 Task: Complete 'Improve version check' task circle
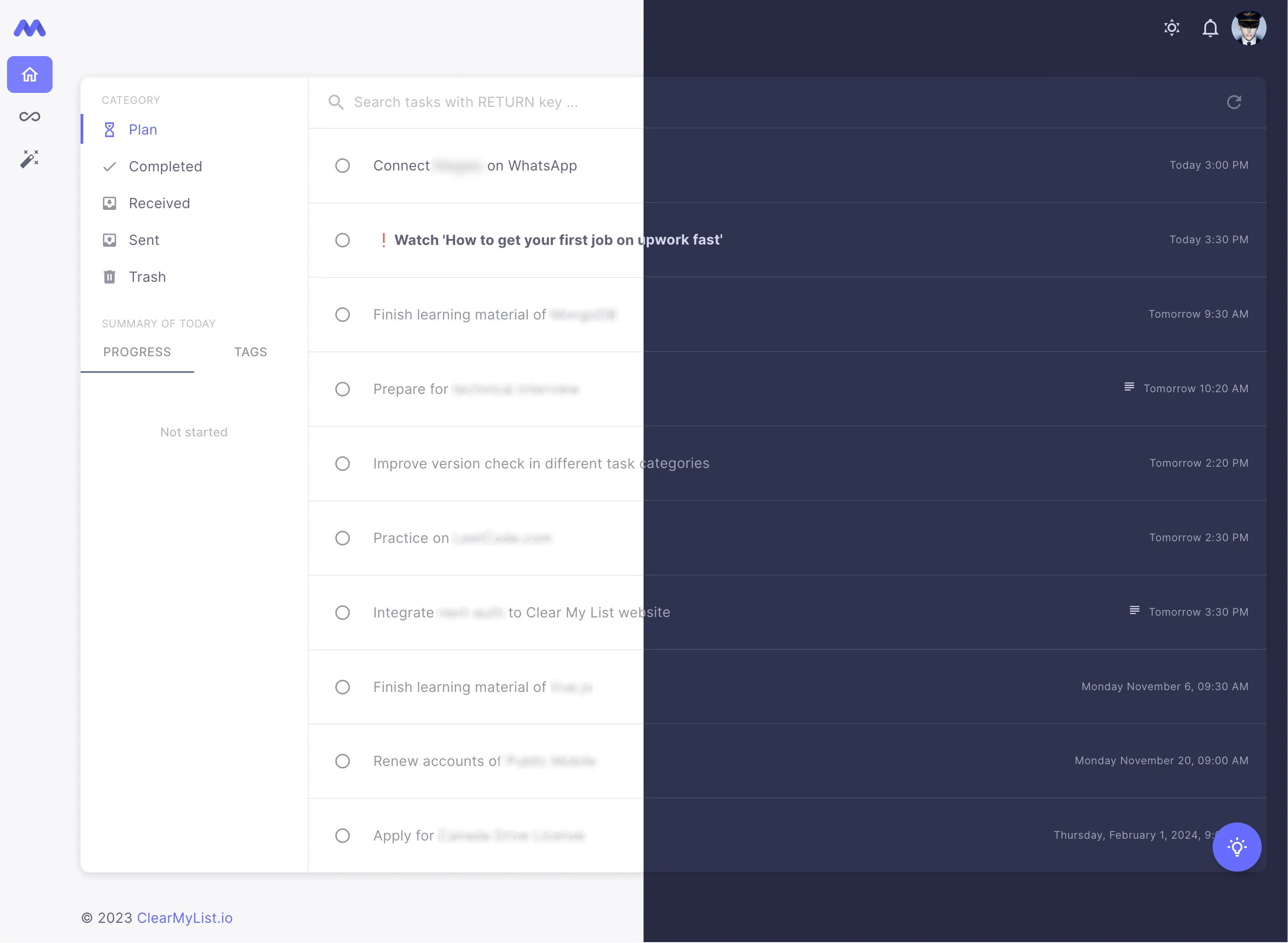coord(343,464)
